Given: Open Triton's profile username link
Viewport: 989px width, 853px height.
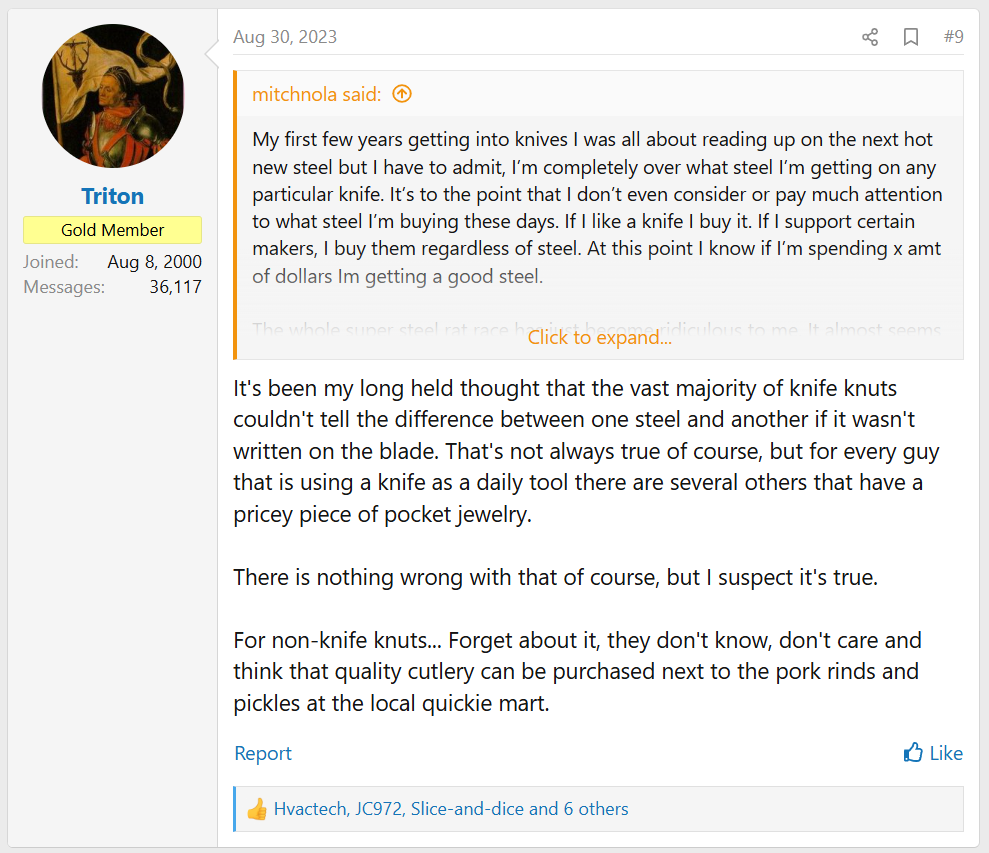Looking at the screenshot, I should pos(113,196).
